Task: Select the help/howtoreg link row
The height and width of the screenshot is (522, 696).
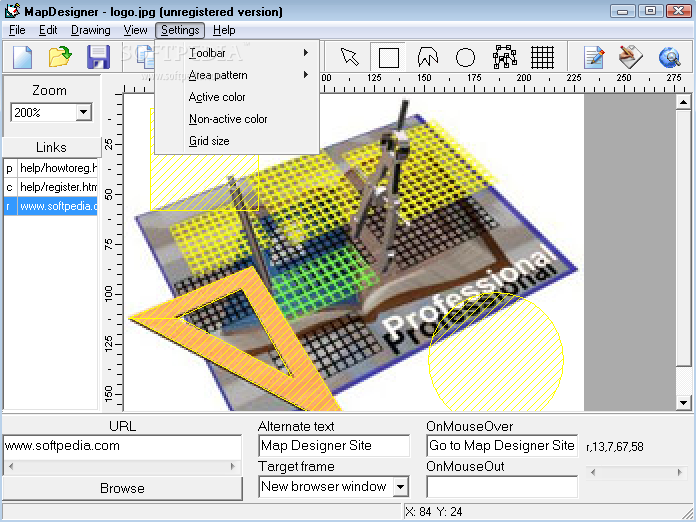Action: point(51,168)
